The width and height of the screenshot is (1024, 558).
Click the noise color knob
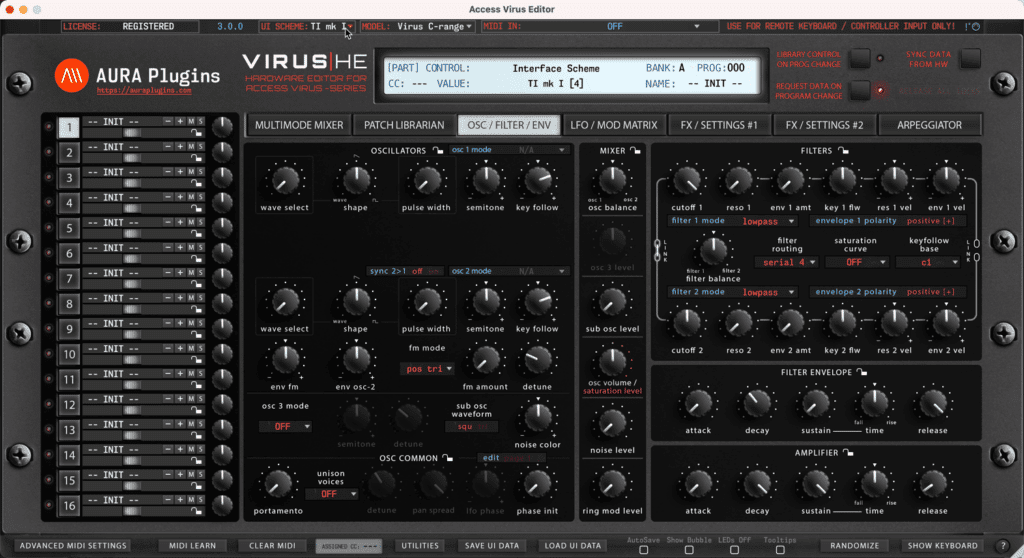tap(537, 418)
